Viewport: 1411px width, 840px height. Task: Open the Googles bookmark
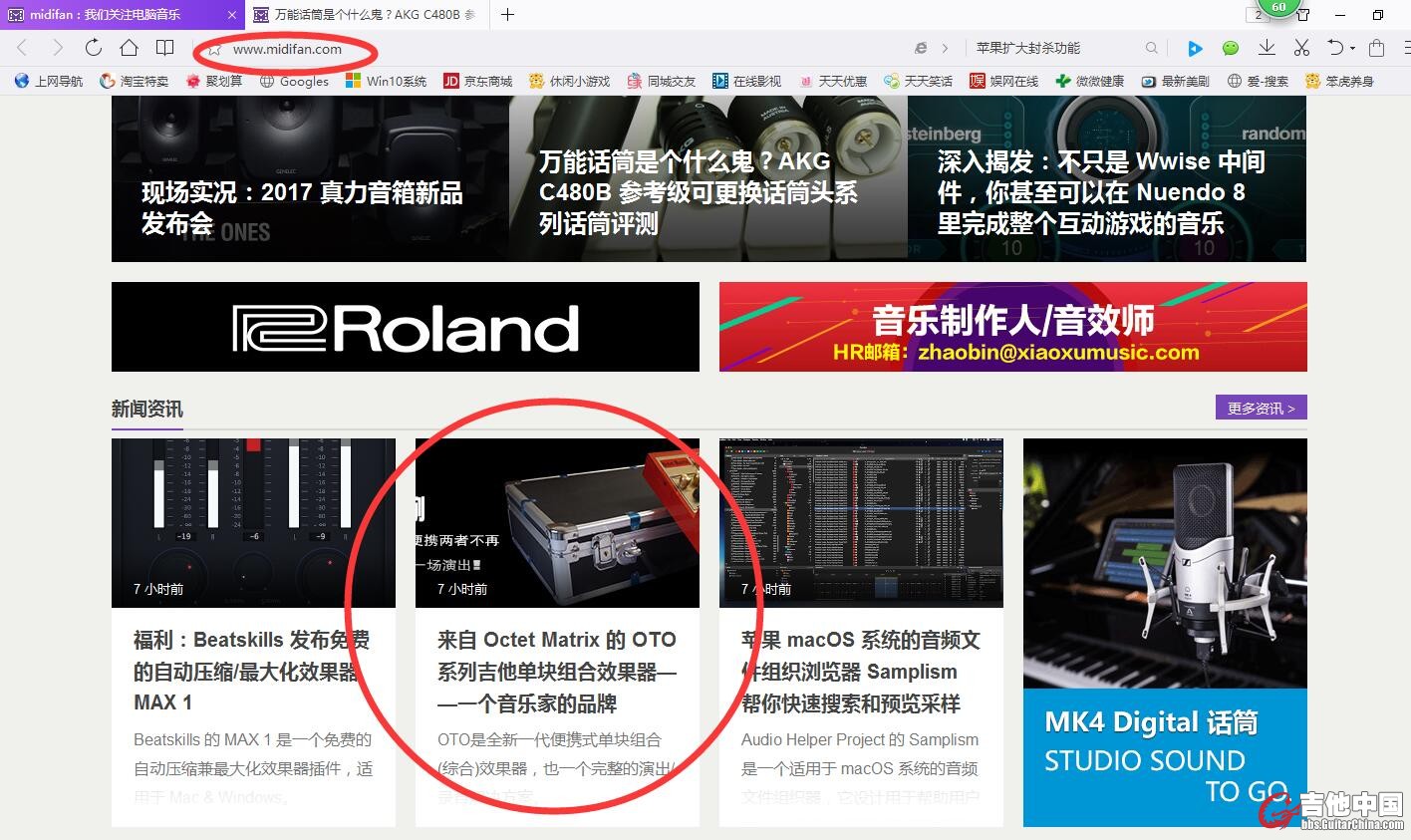tap(294, 81)
